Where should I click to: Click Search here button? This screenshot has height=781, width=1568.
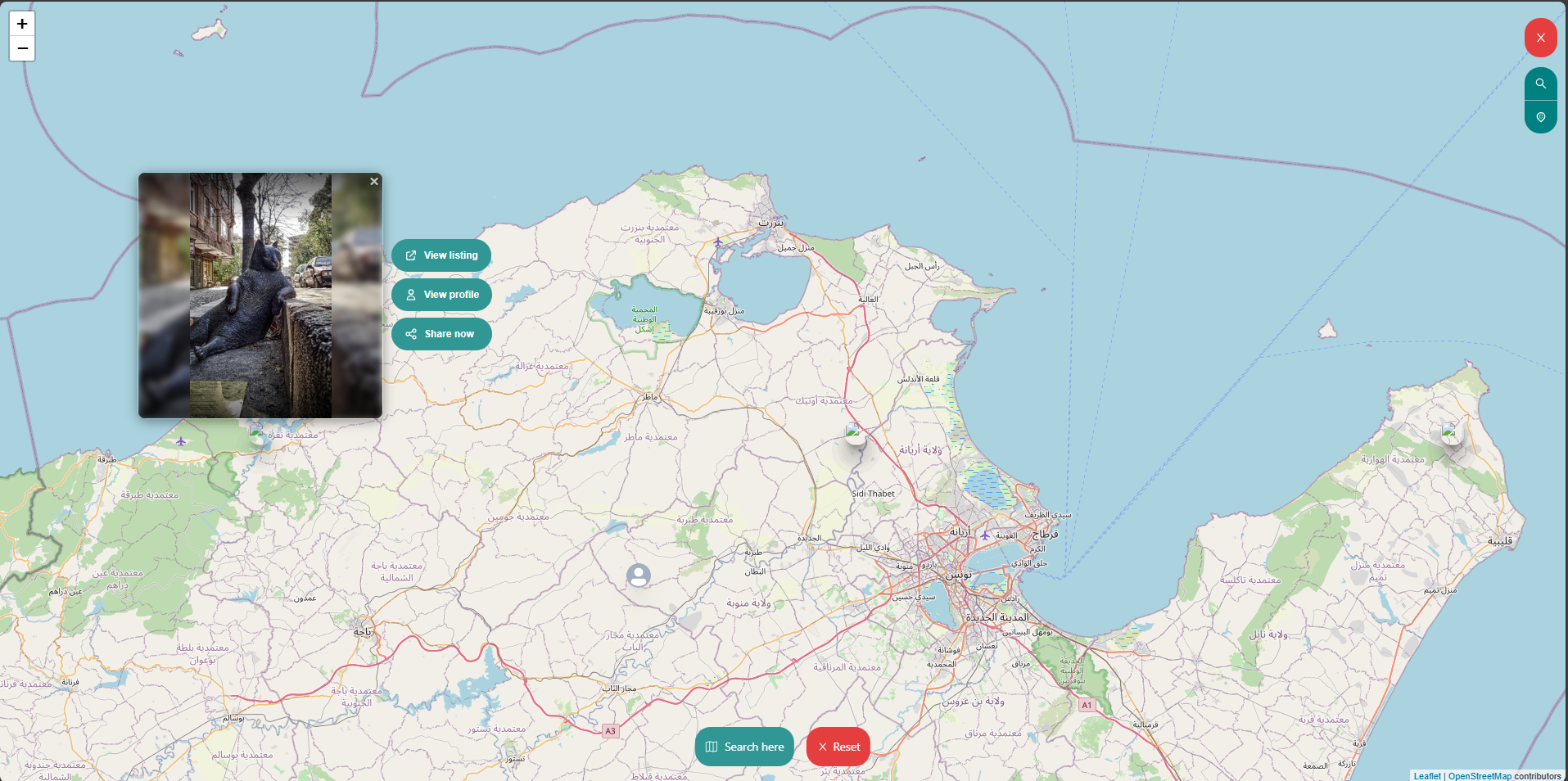click(x=744, y=747)
